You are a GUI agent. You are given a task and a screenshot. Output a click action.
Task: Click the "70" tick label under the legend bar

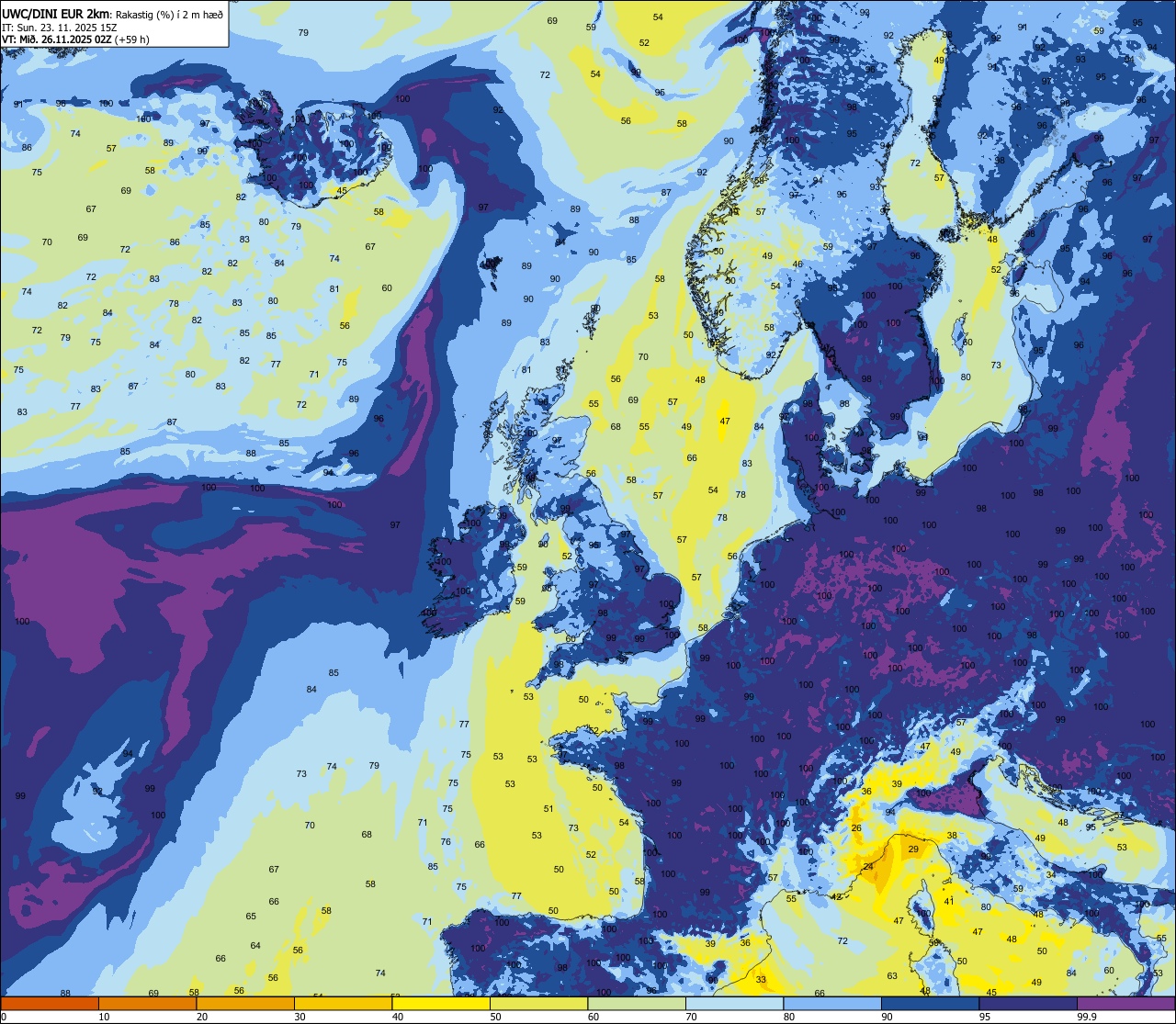coord(691,1017)
